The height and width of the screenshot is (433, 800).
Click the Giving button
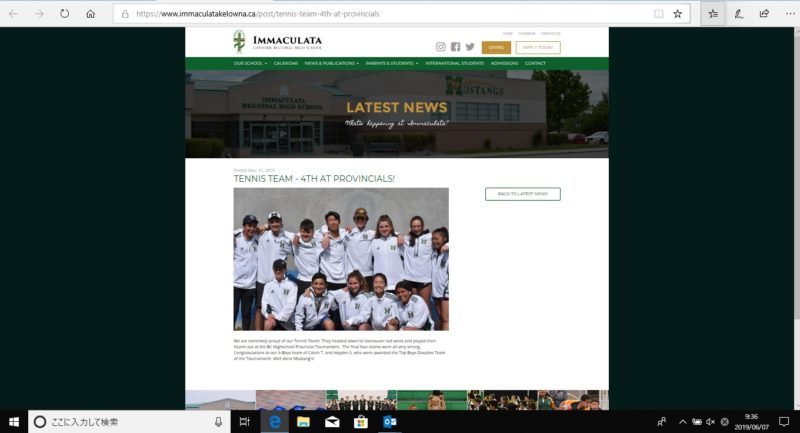pyautogui.click(x=496, y=47)
